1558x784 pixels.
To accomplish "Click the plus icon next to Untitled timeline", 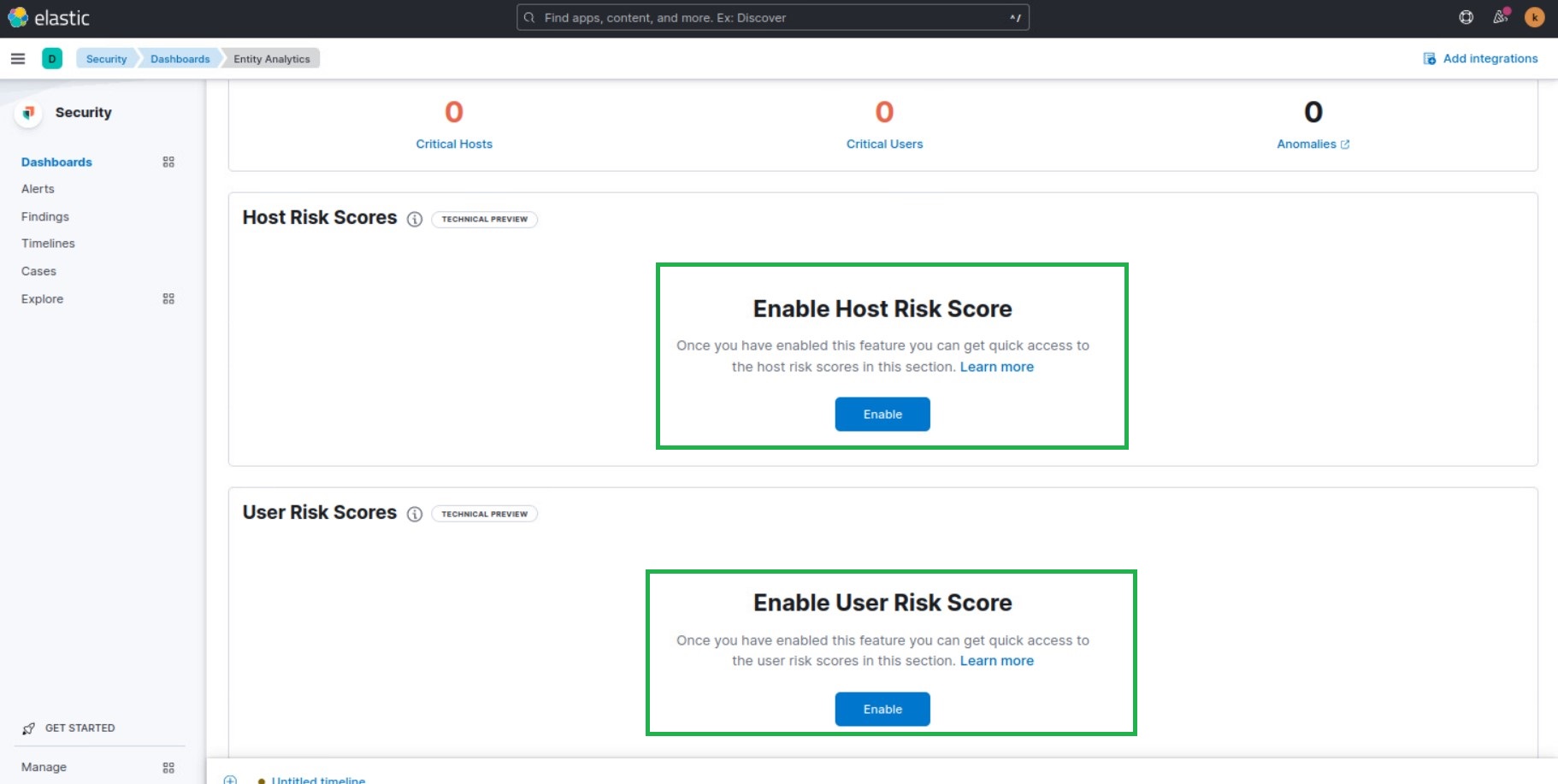I will tap(229, 779).
